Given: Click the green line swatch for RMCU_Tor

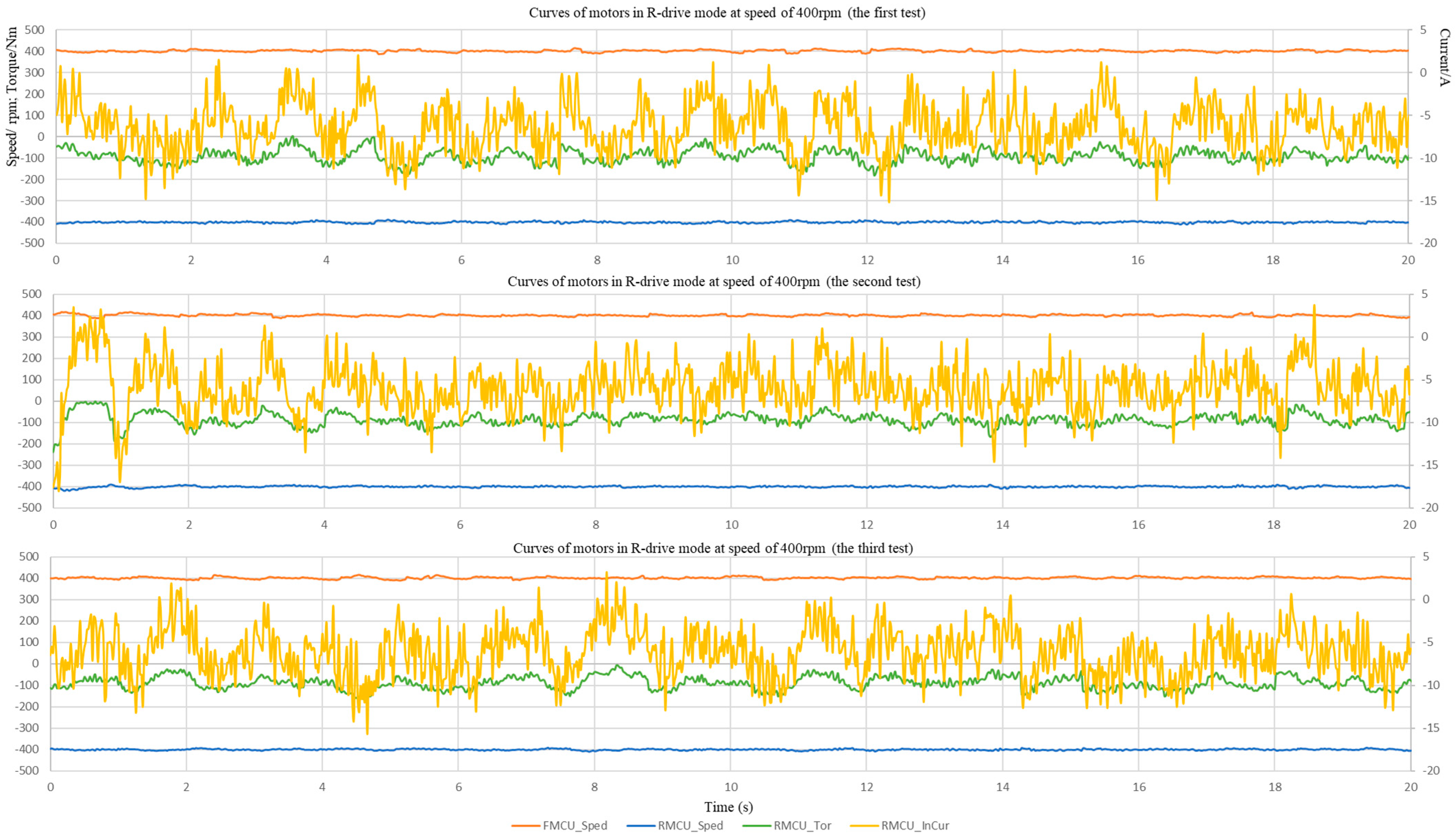Looking at the screenshot, I should 756,826.
